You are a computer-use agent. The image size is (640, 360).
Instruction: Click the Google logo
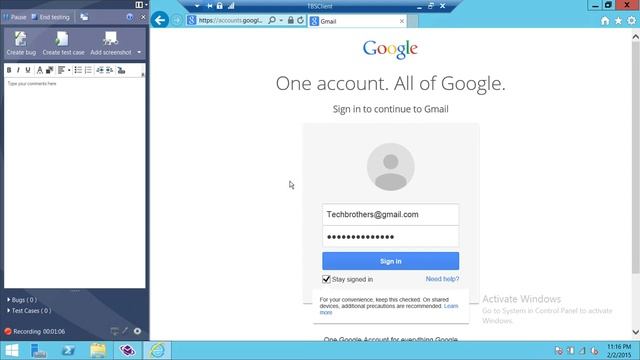390,49
